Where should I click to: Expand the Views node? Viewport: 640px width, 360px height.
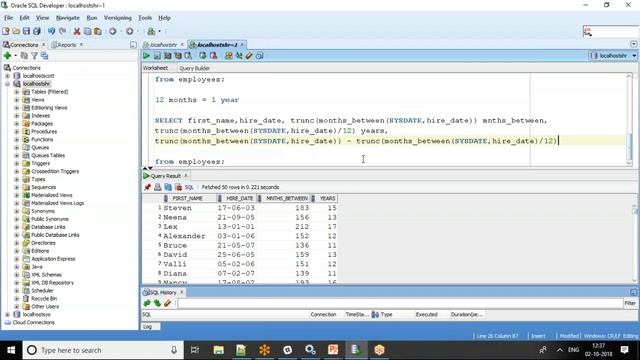click(x=17, y=100)
